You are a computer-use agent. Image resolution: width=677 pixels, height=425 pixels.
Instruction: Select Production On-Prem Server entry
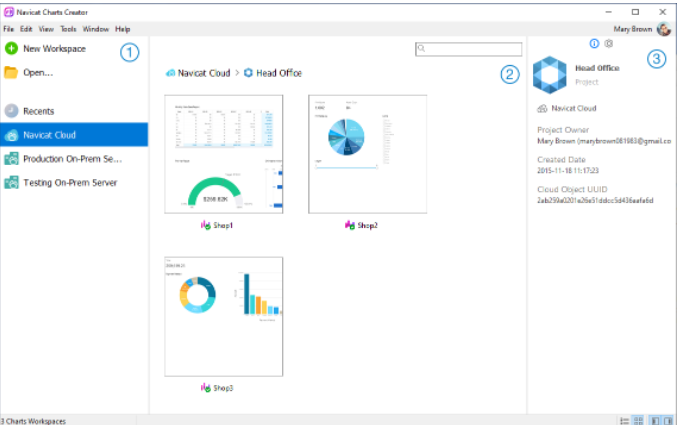74,159
